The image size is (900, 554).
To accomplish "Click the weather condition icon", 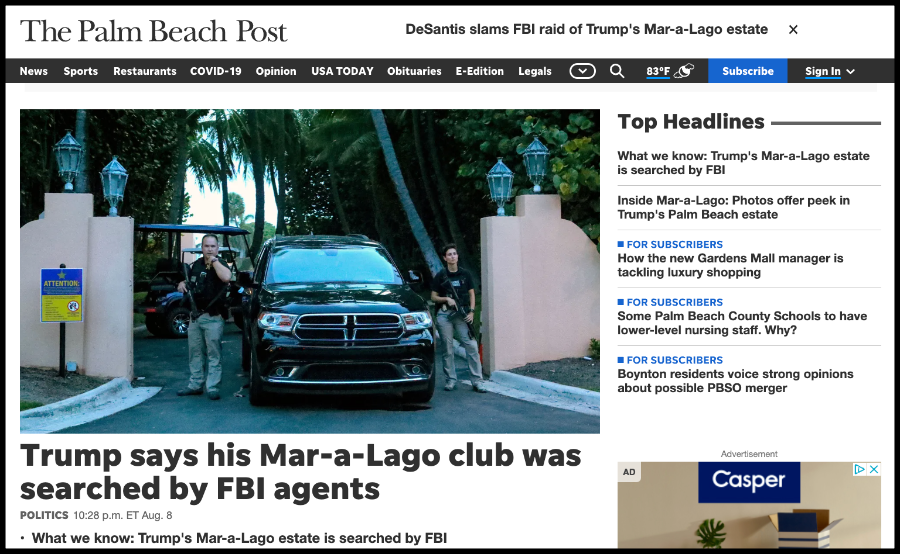I will 684,71.
